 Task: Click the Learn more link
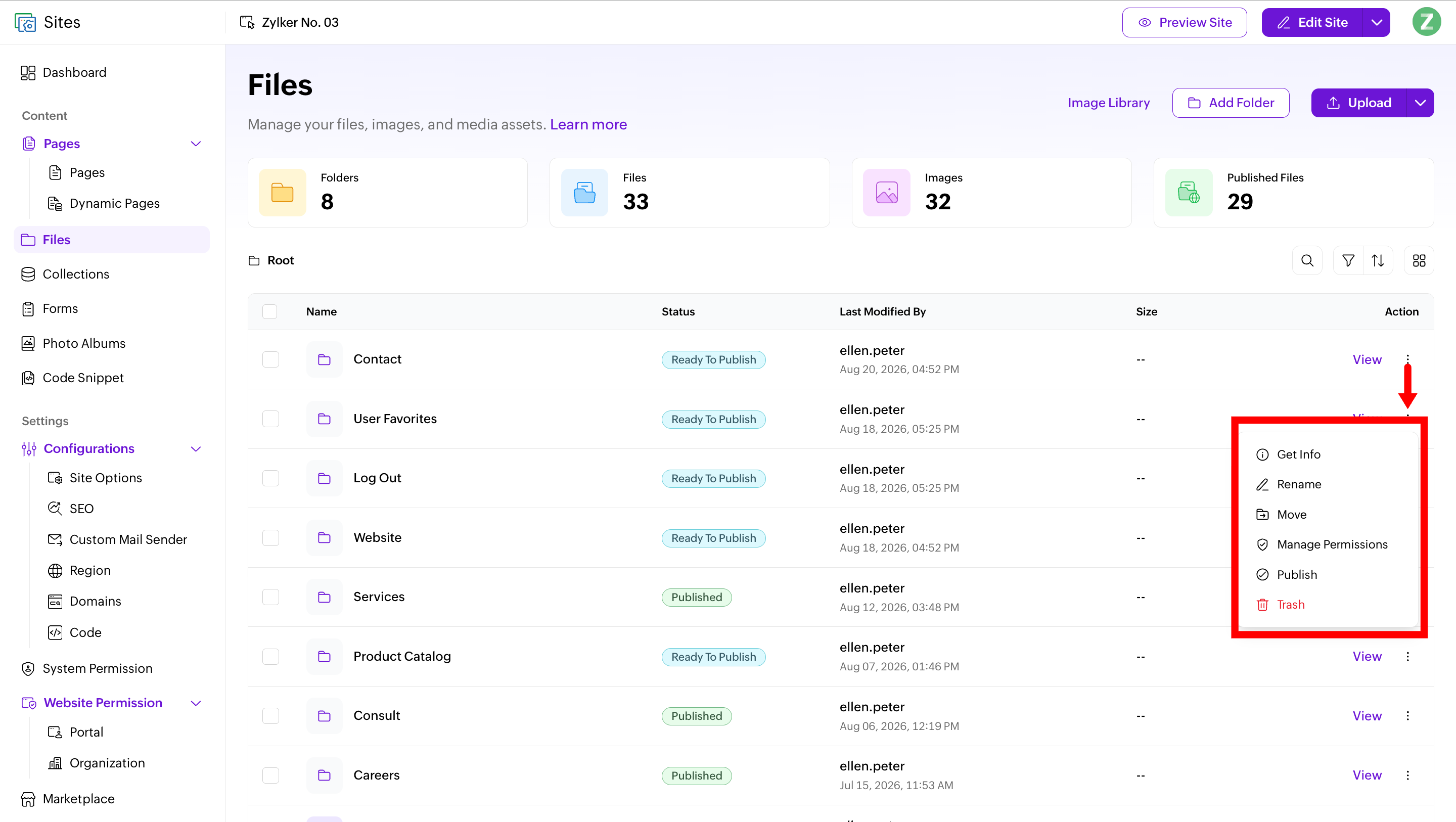tap(588, 124)
